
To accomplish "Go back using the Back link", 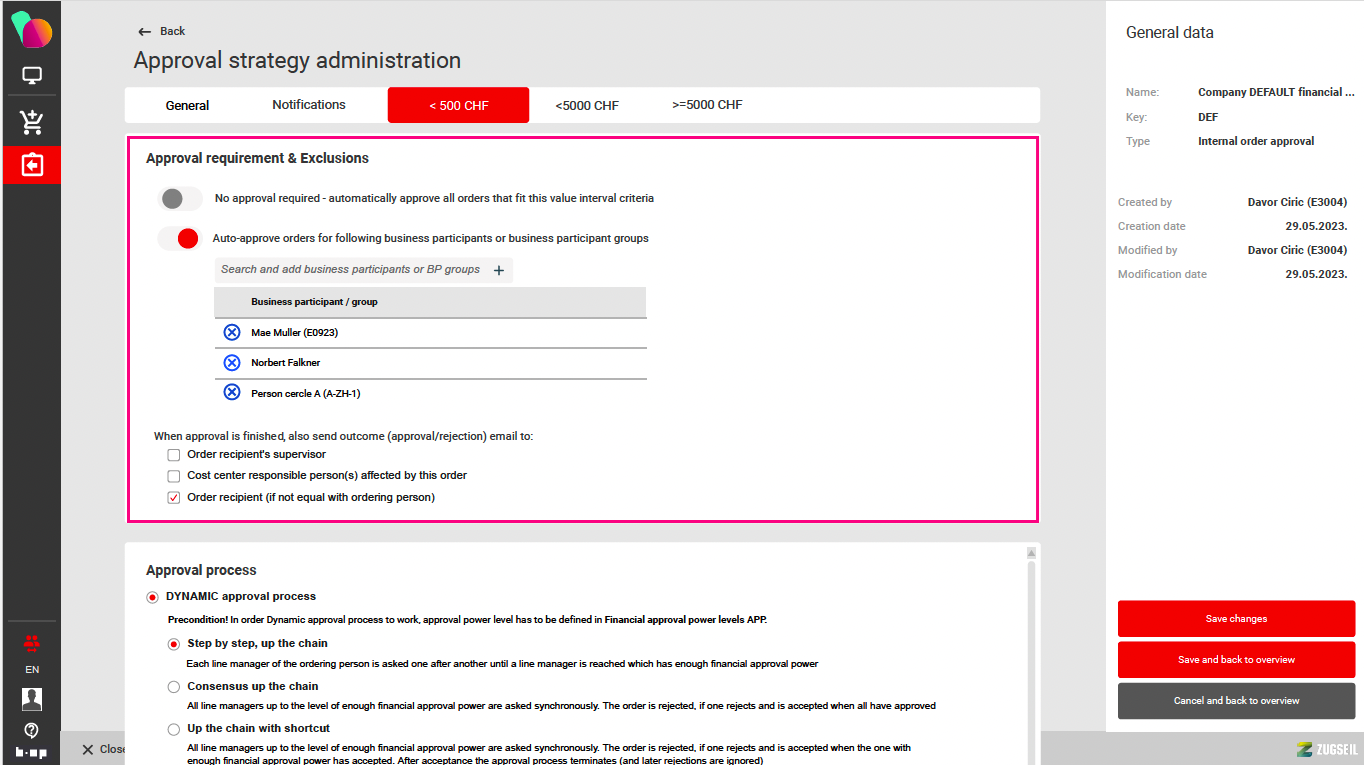I will point(162,32).
